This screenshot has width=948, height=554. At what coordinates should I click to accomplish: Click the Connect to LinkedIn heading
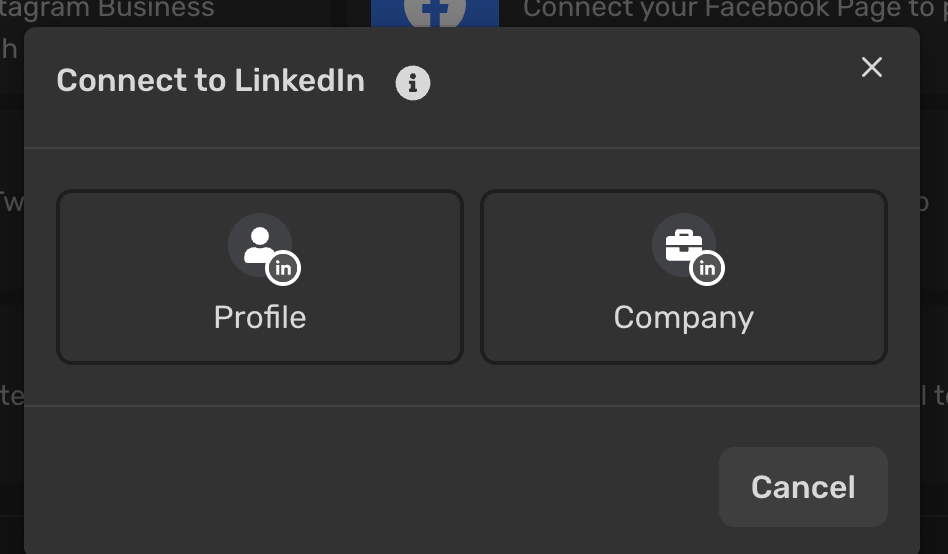coord(210,80)
